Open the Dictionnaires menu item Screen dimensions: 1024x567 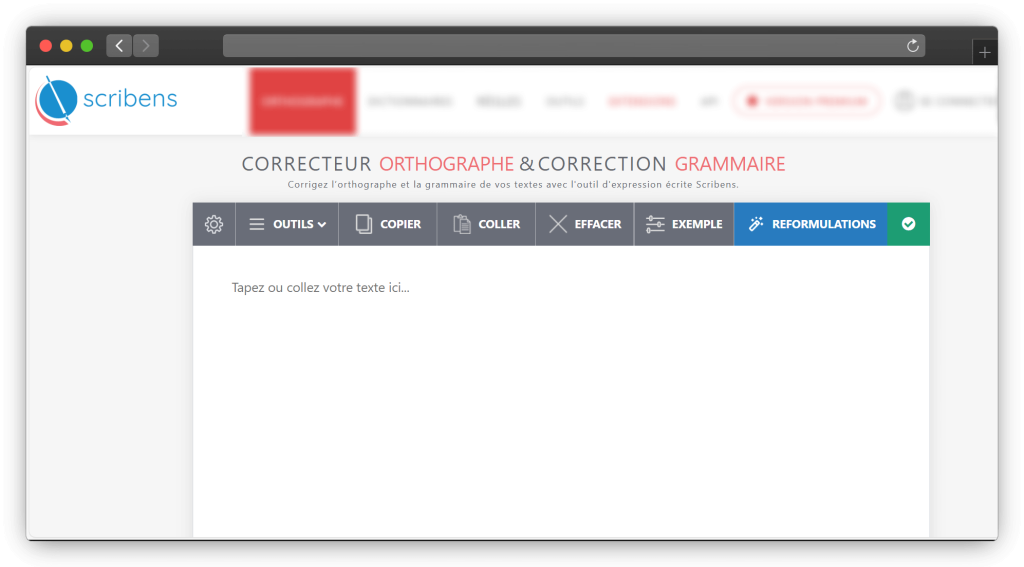[x=410, y=101]
